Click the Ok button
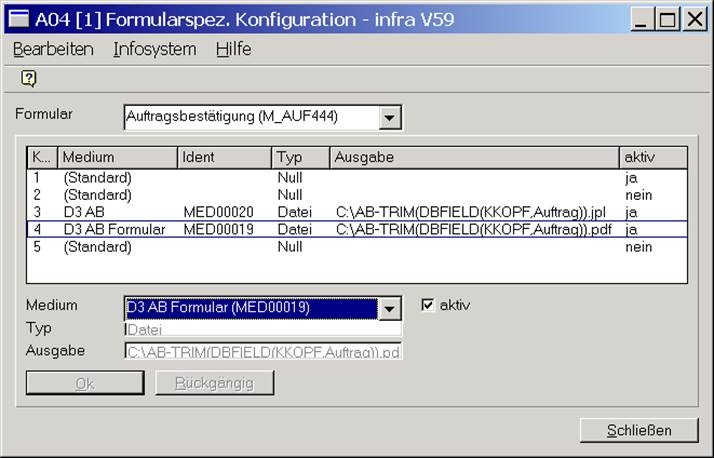The height and width of the screenshot is (458, 714). coord(85,383)
